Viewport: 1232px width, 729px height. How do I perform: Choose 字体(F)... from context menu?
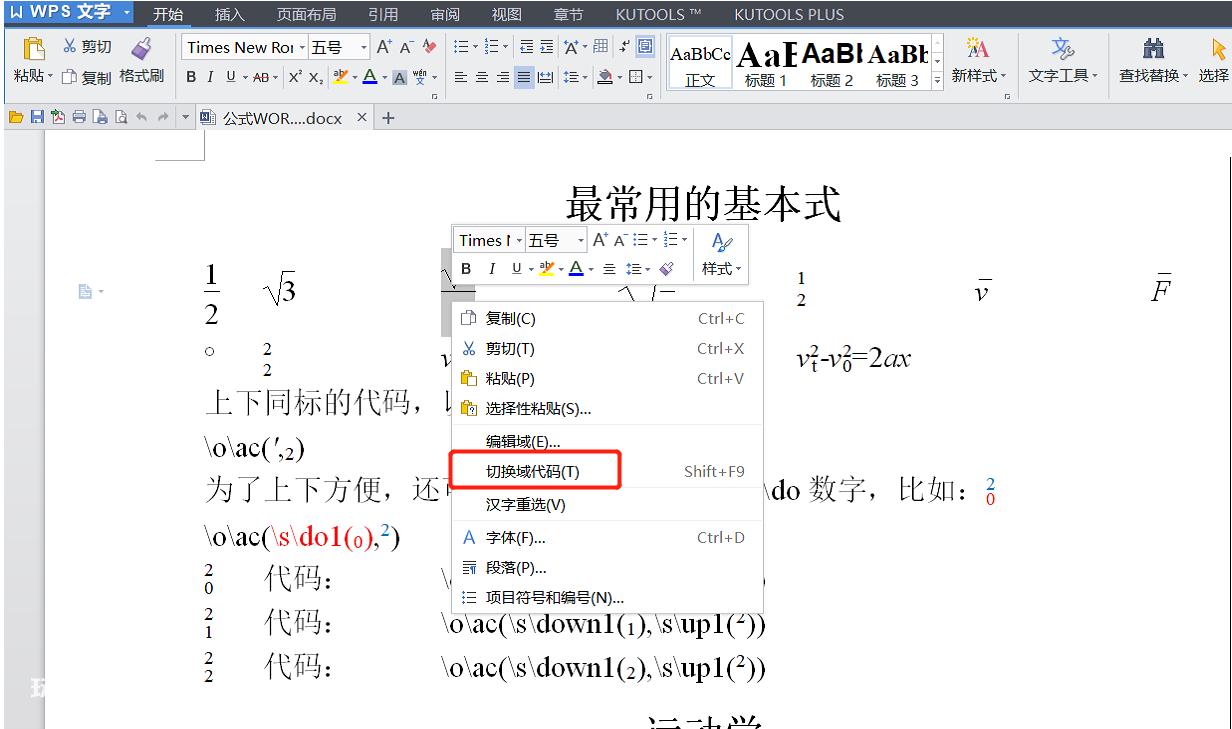point(607,538)
